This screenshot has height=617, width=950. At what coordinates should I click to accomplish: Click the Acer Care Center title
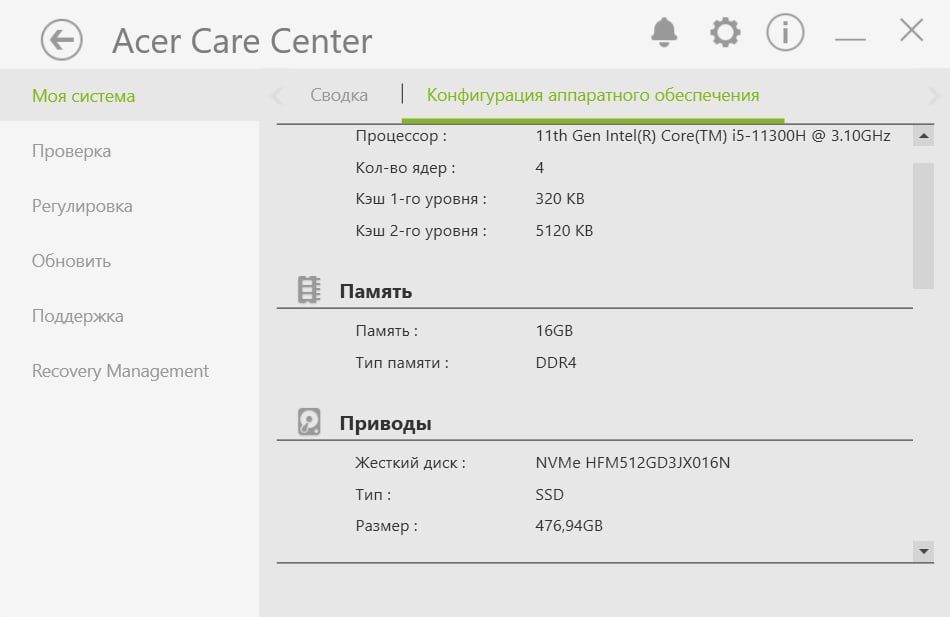242,41
